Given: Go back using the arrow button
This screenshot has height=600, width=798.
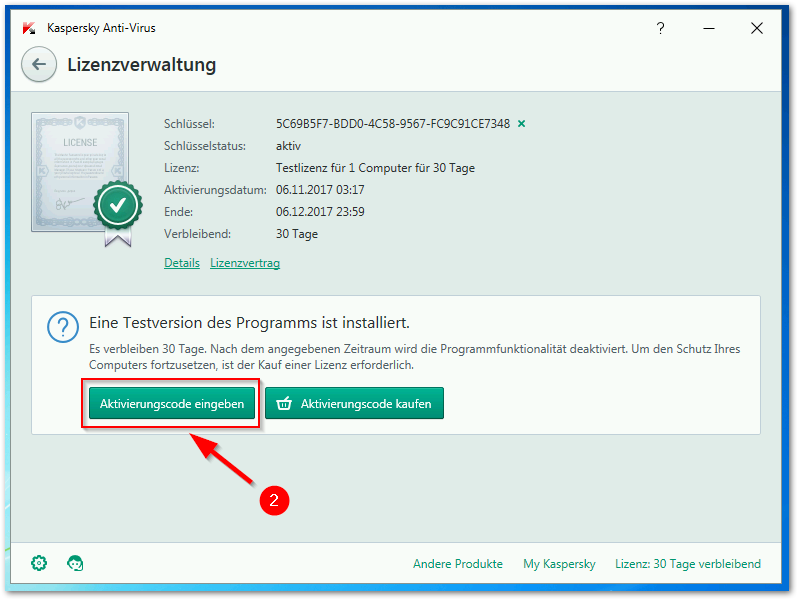Looking at the screenshot, I should pyautogui.click(x=39, y=65).
